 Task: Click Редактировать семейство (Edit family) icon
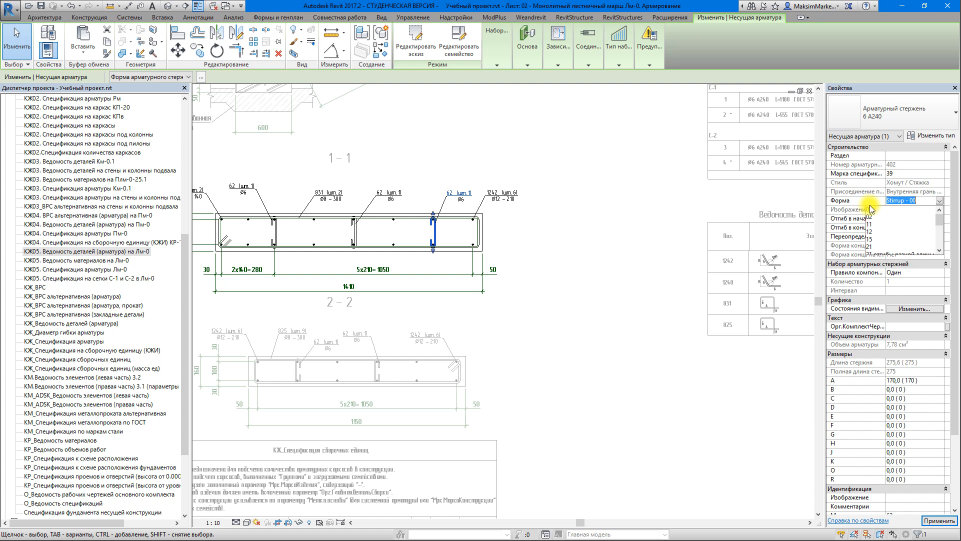tap(458, 34)
